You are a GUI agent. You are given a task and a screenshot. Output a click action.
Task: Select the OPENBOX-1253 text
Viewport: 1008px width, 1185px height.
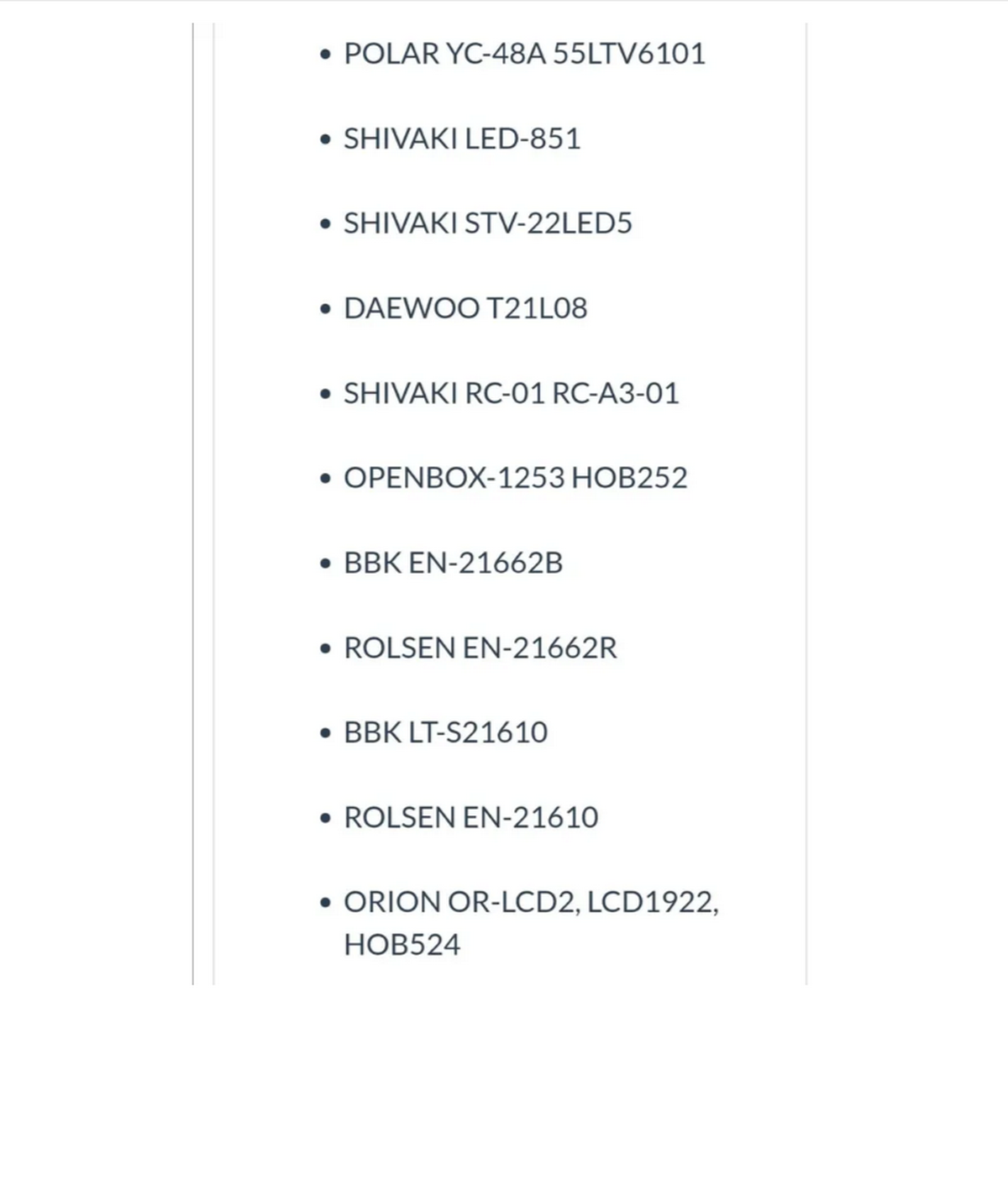[454, 478]
